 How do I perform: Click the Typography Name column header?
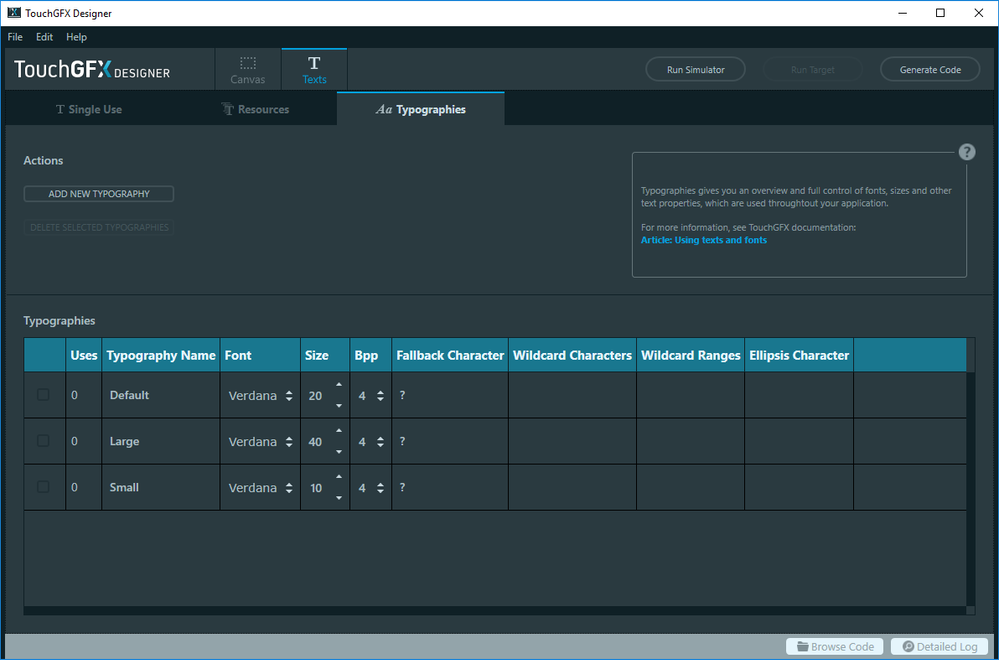(161, 355)
